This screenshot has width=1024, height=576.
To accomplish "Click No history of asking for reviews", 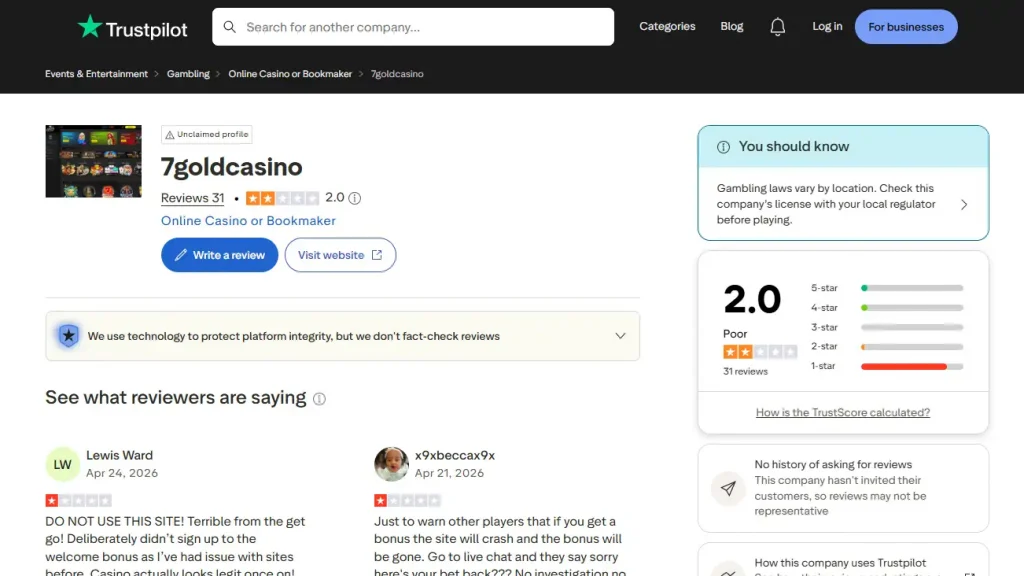I will point(833,464).
